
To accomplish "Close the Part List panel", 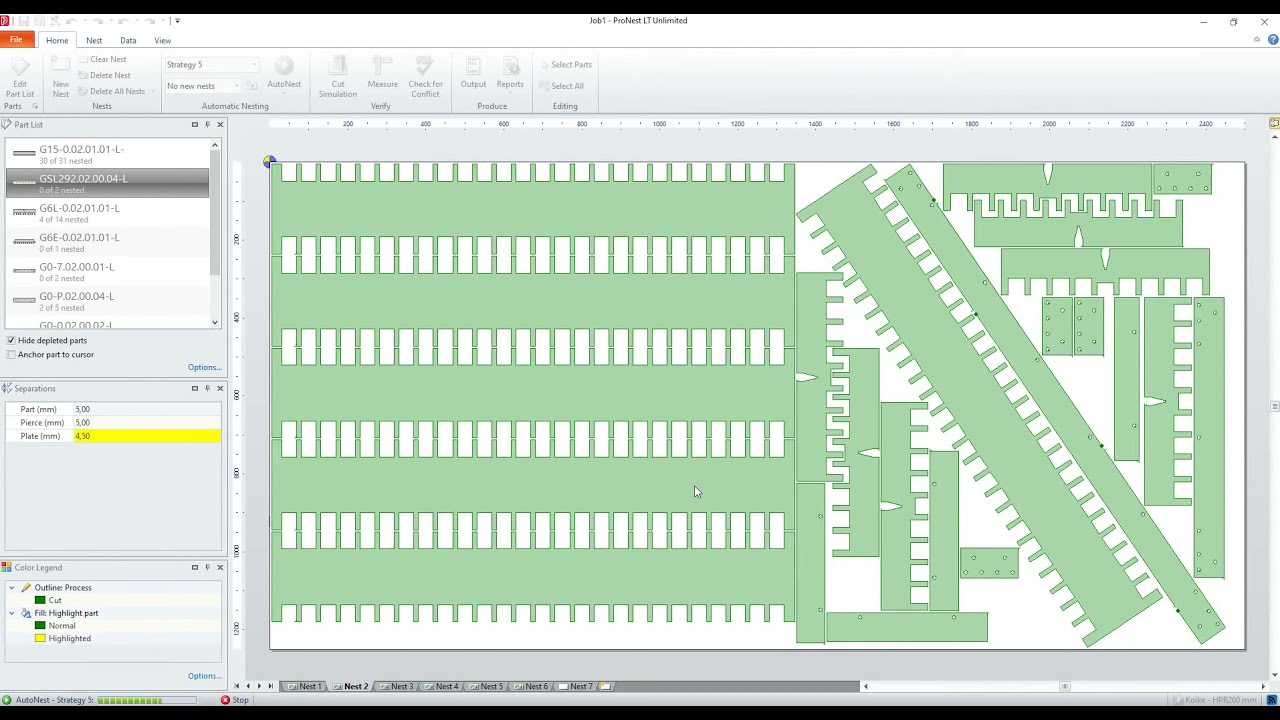I will (x=220, y=124).
